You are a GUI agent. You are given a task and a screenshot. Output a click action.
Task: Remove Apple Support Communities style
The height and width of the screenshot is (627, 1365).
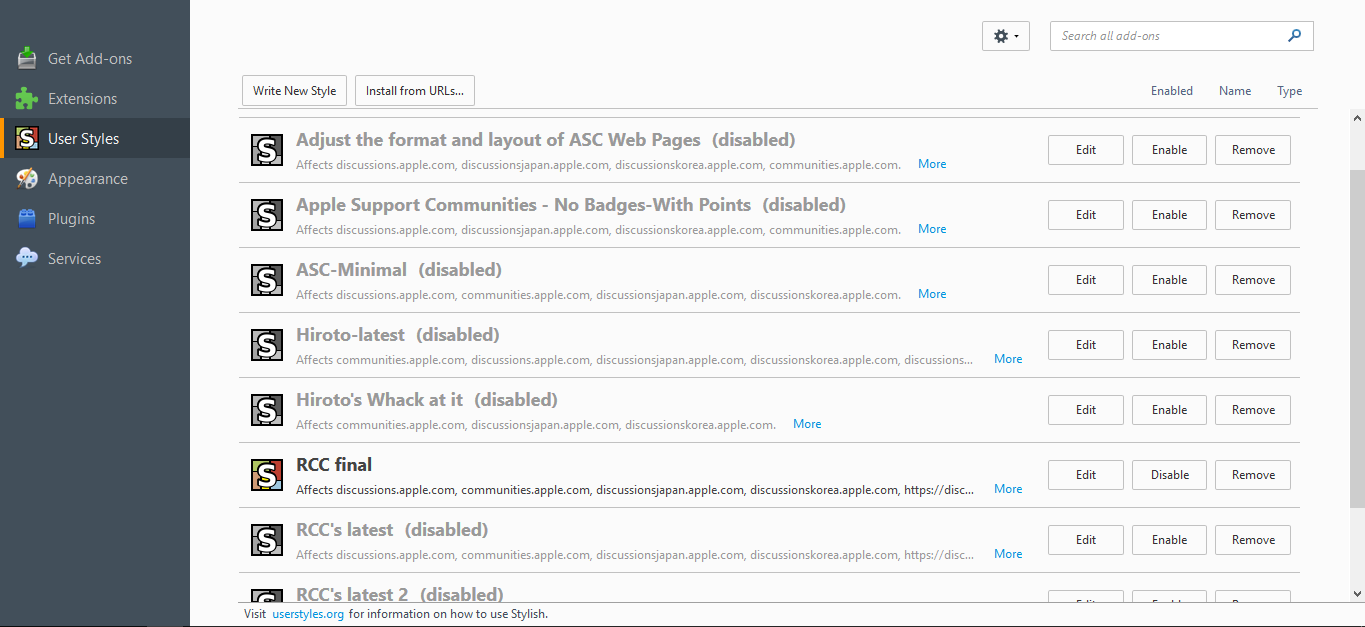[1253, 215]
